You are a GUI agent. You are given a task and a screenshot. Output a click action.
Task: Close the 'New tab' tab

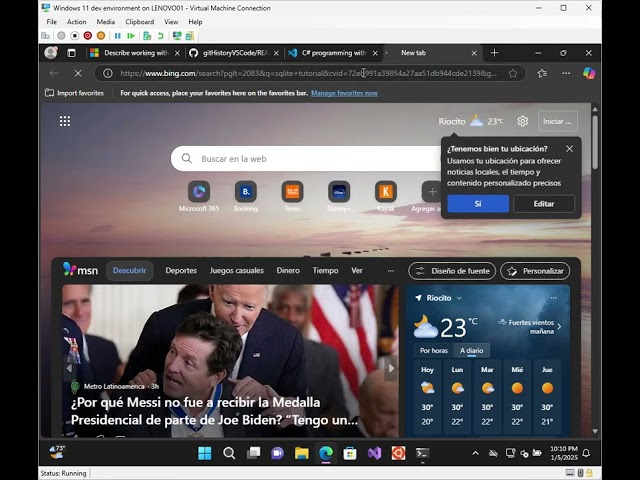point(474,53)
